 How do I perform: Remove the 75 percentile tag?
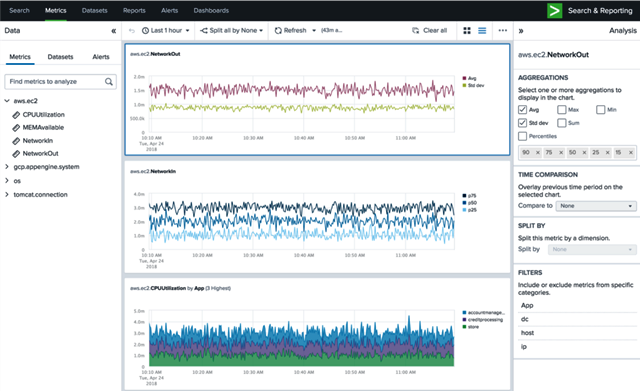tap(561, 153)
